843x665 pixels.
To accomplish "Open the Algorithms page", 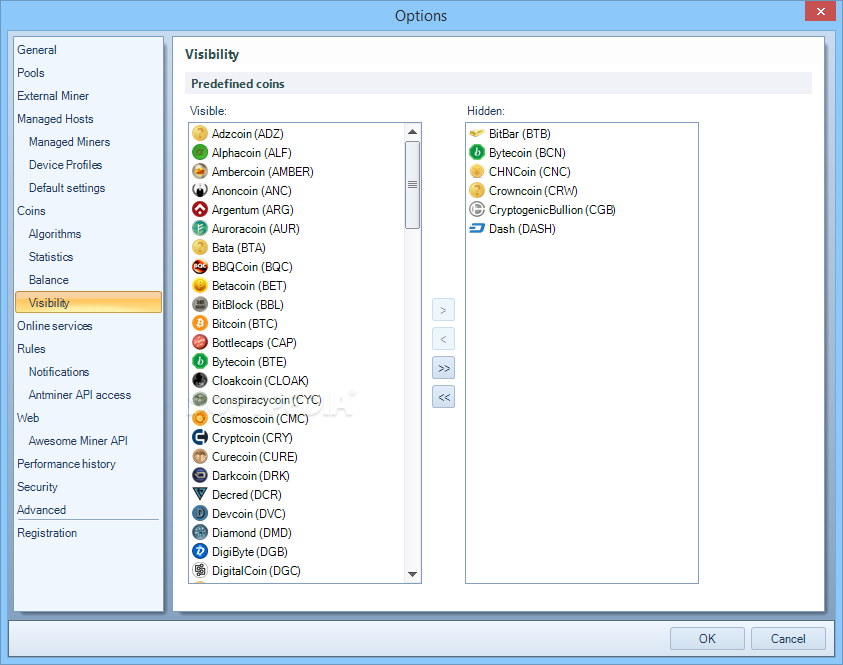I will pyautogui.click(x=55, y=234).
